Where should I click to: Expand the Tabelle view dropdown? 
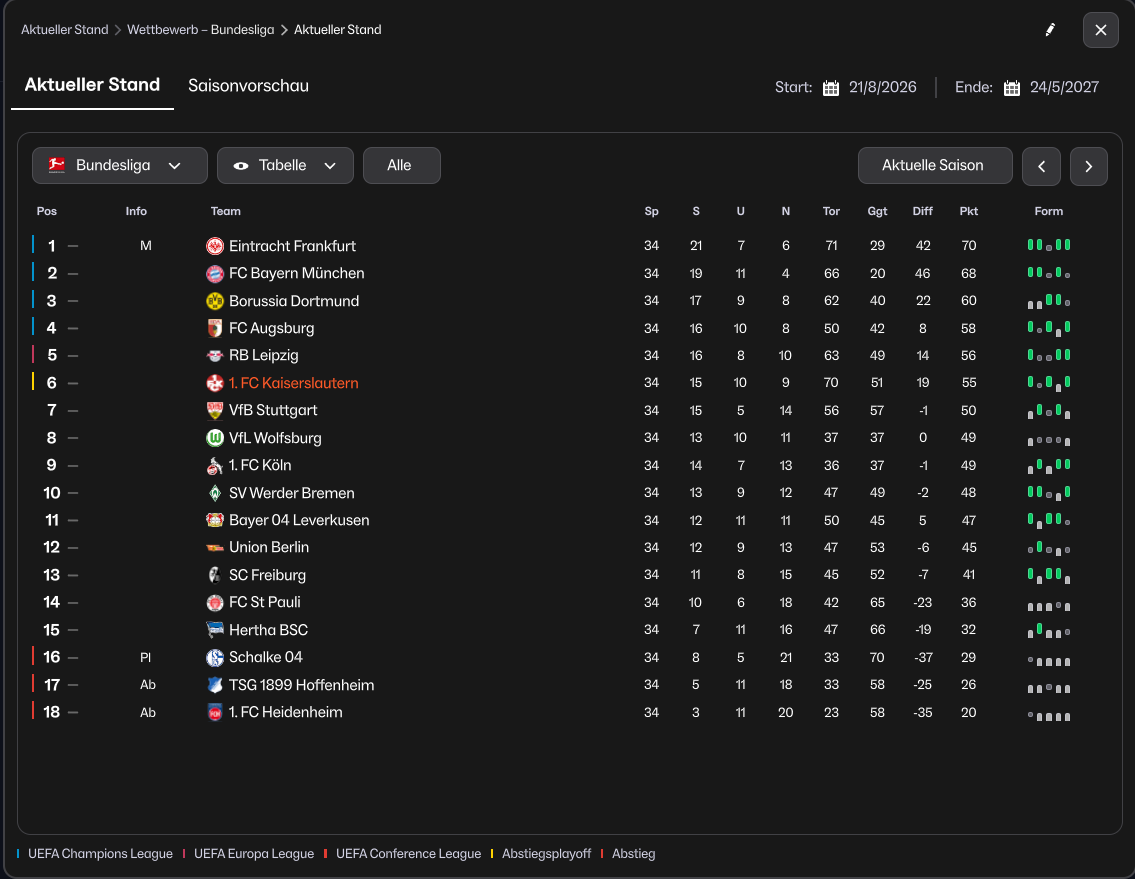tap(285, 166)
